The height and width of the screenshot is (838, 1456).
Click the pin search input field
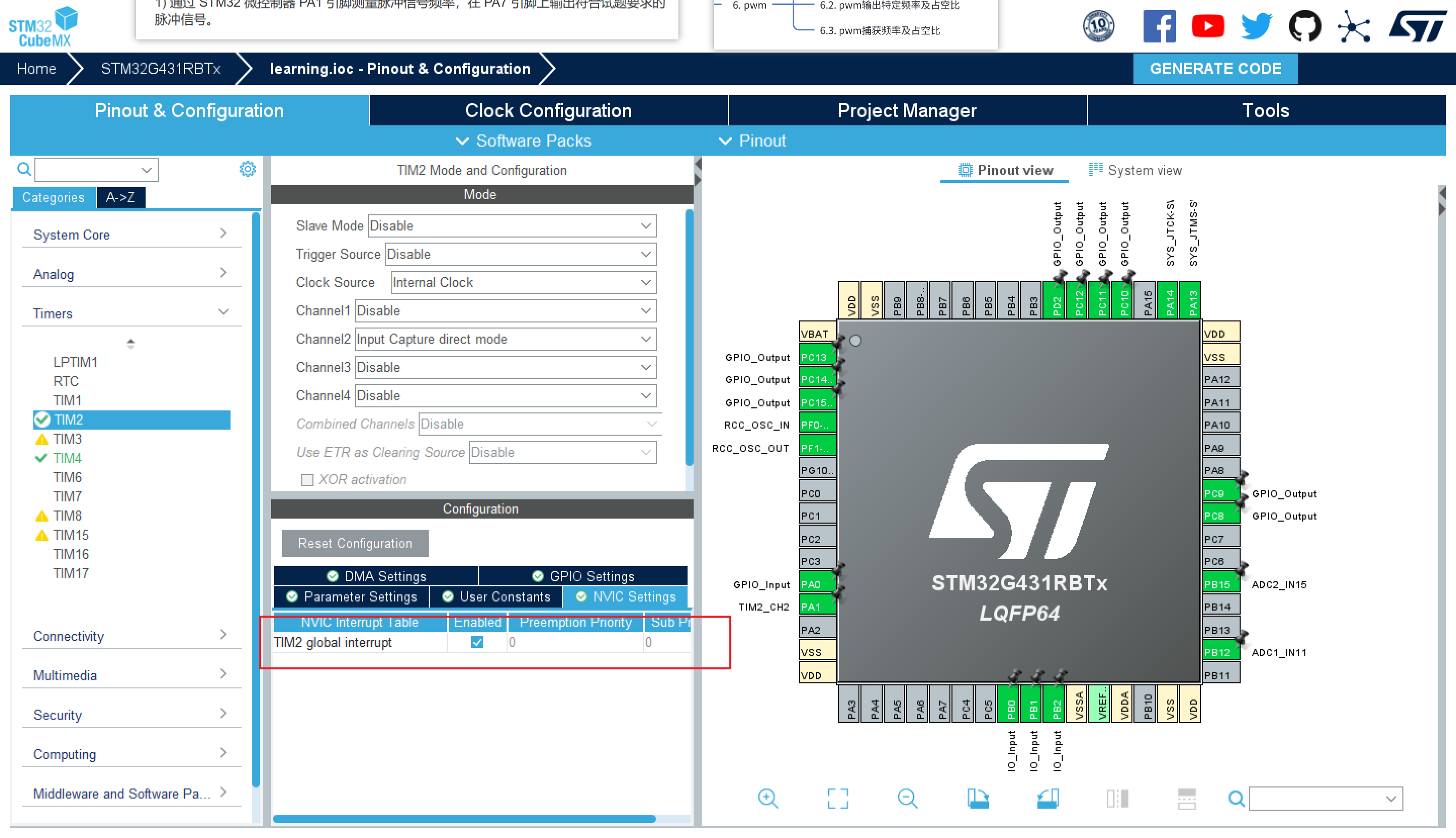(1325, 798)
